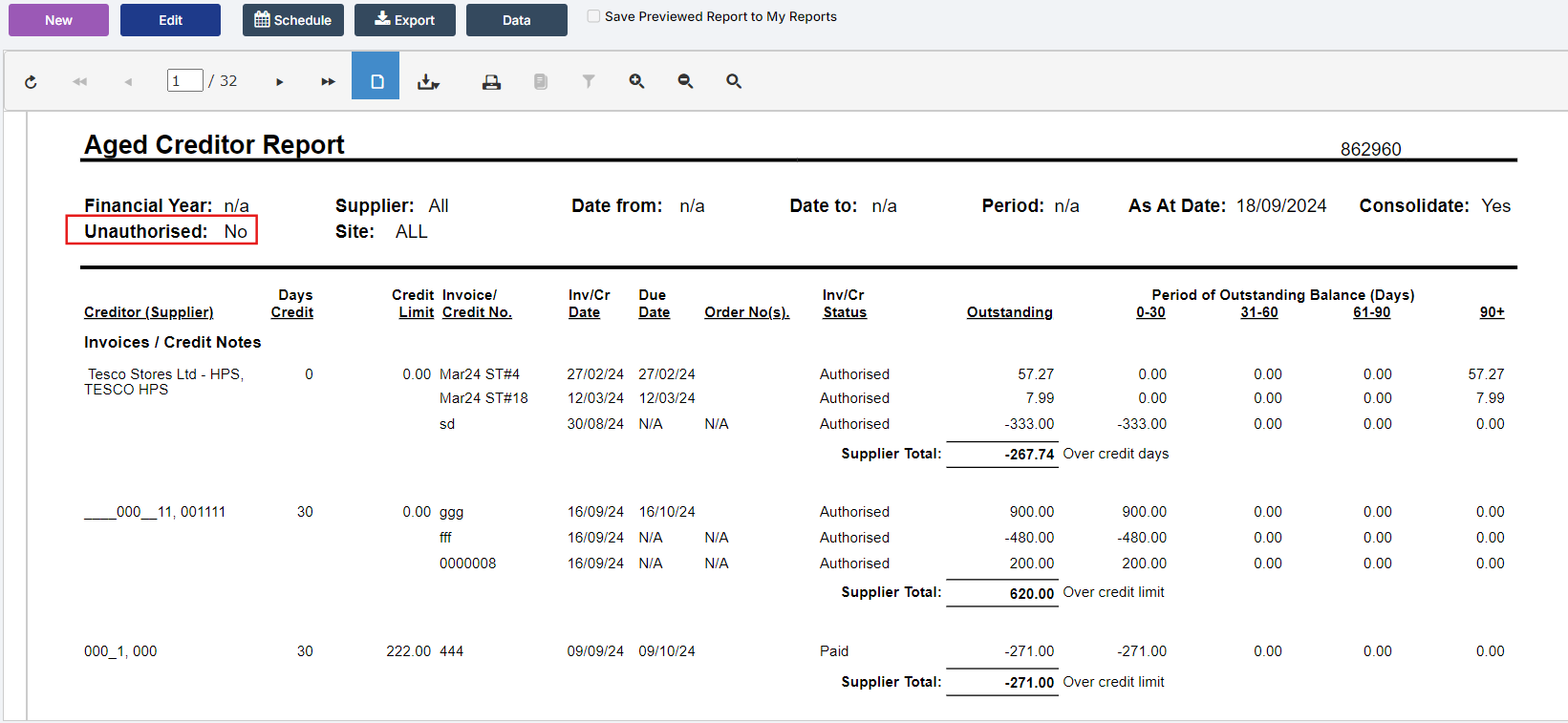Go to next page arrow
This screenshot has width=1568, height=723.
(279, 82)
